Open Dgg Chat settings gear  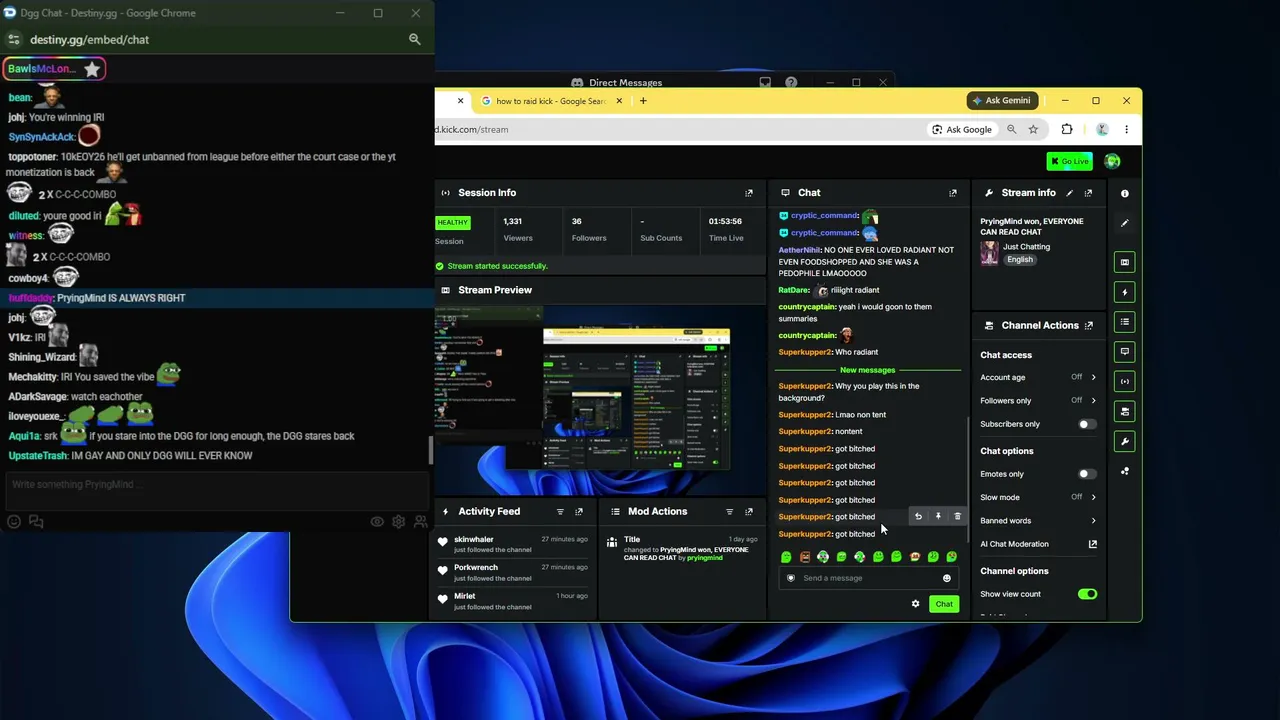click(399, 521)
